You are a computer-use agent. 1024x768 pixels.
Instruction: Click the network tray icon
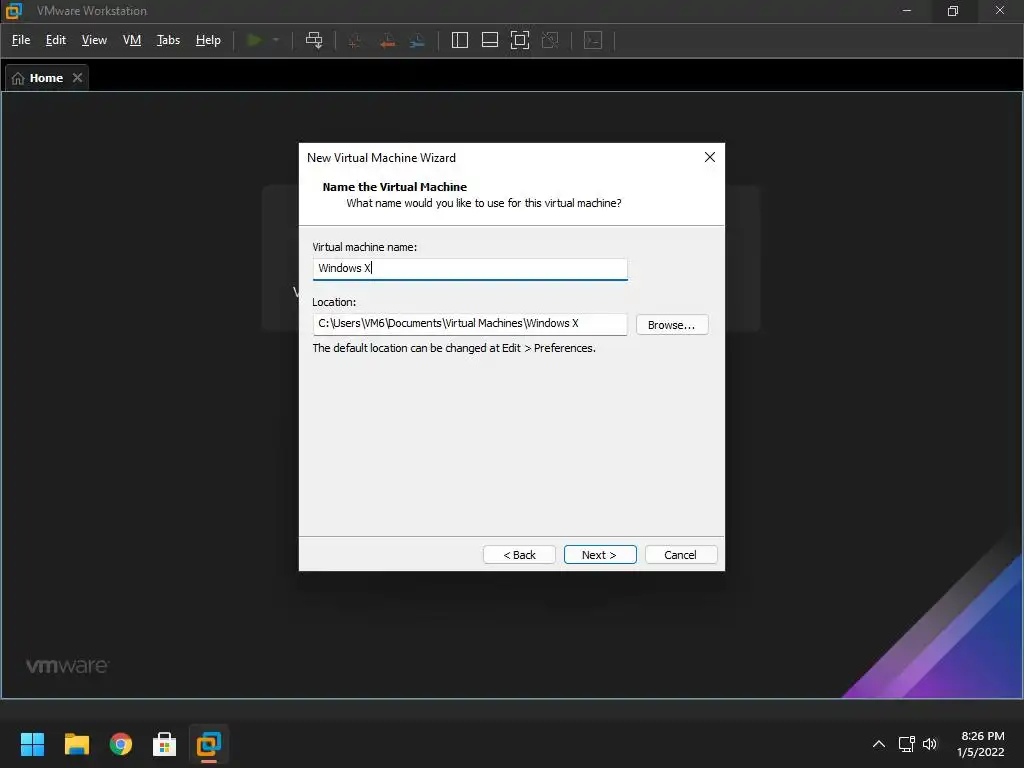[906, 744]
